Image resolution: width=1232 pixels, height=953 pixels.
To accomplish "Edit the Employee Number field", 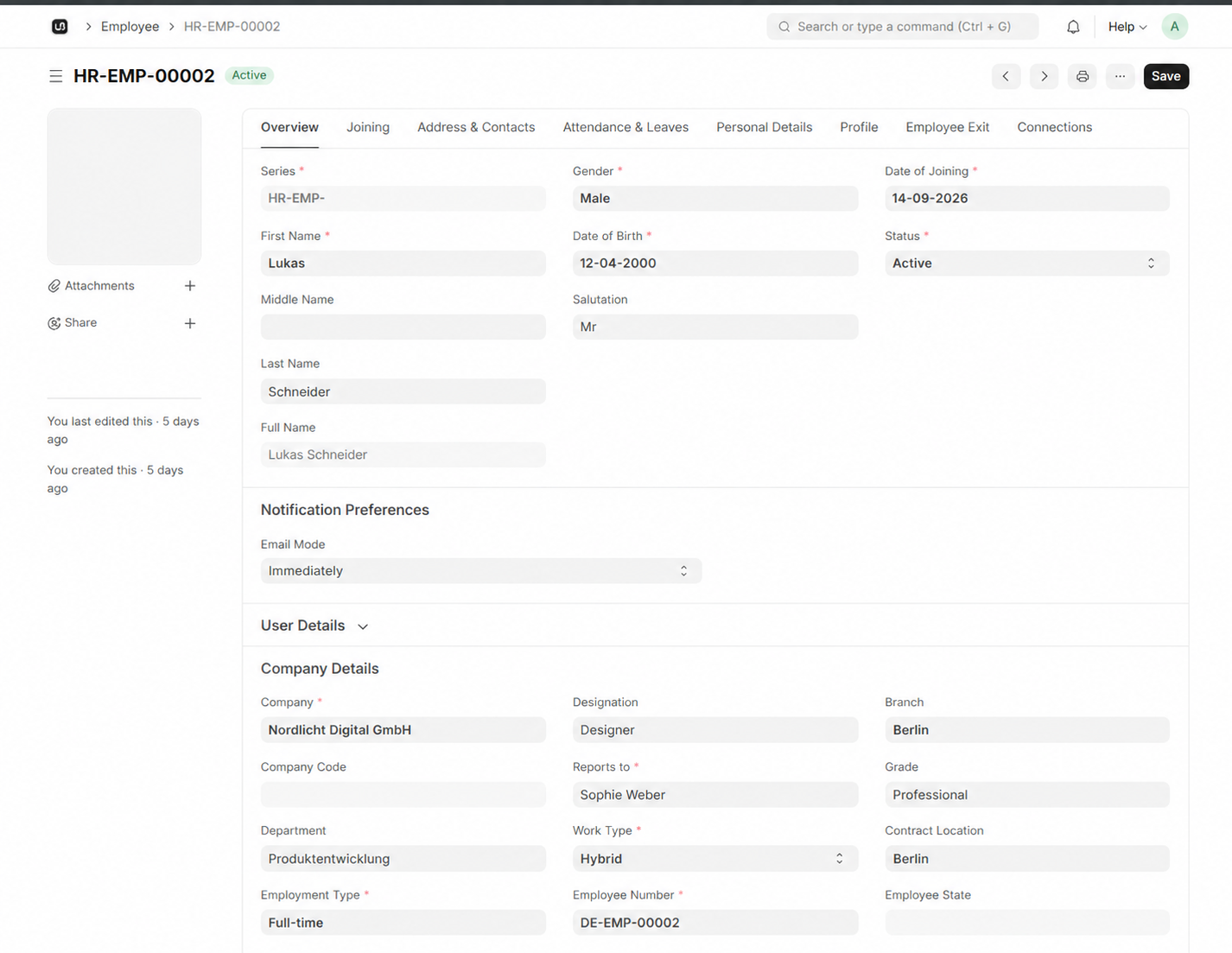I will point(714,923).
